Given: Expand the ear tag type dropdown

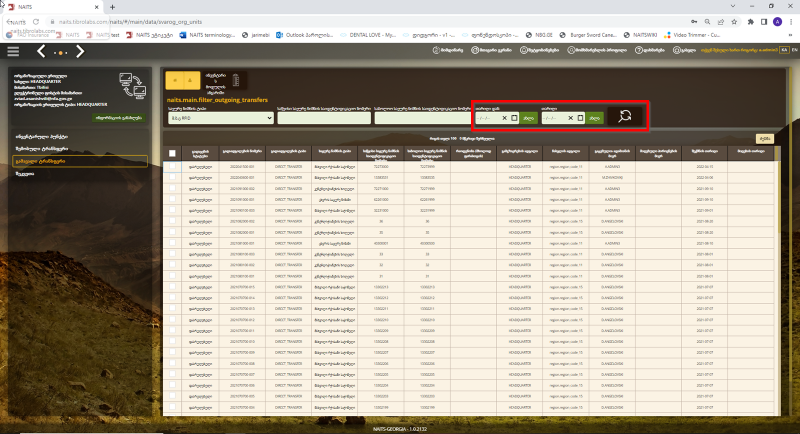Looking at the screenshot, I should click(x=220, y=118).
